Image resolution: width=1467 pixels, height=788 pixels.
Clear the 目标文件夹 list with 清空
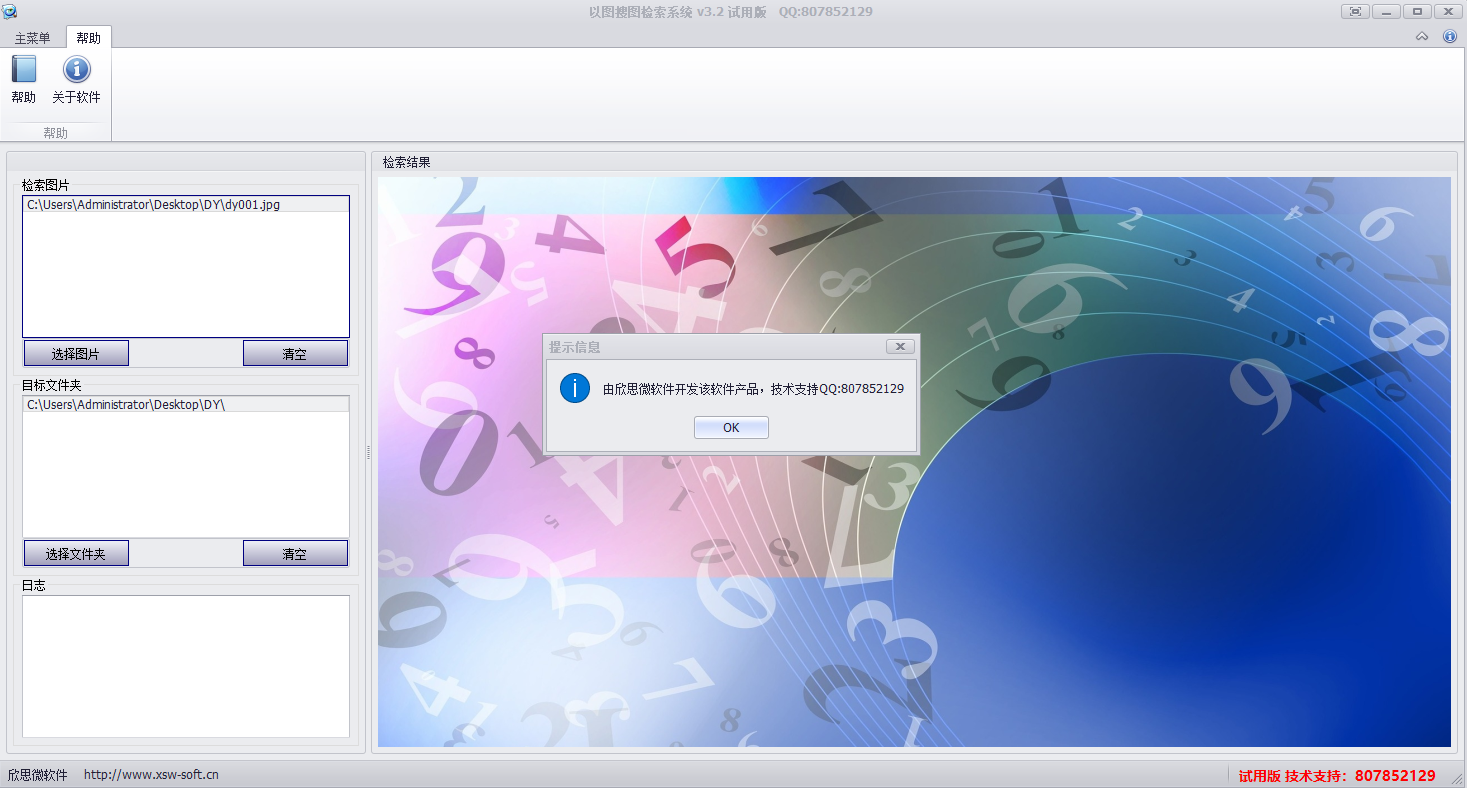[x=295, y=553]
